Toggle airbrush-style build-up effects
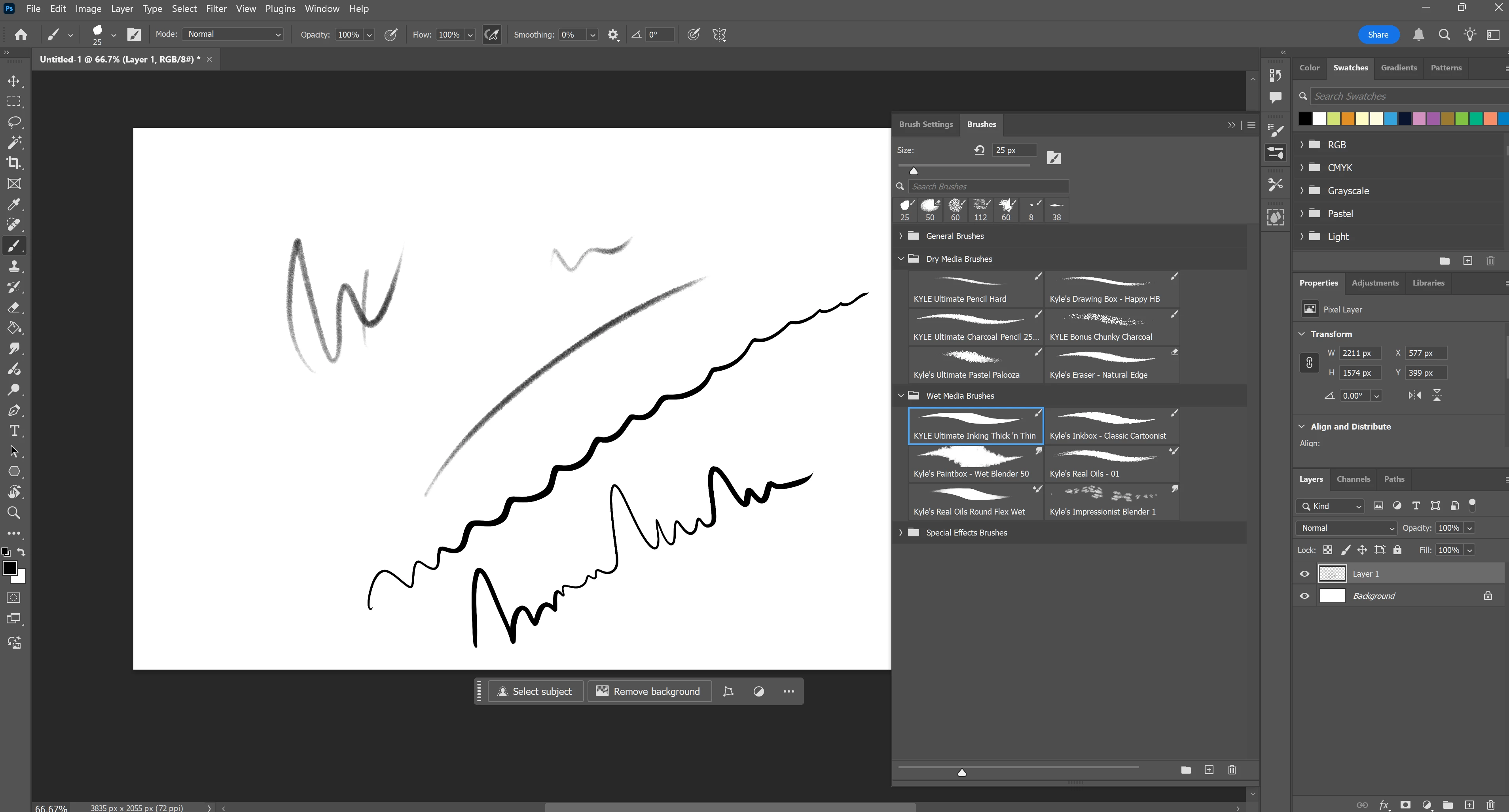The width and height of the screenshot is (1509, 812). coord(491,34)
